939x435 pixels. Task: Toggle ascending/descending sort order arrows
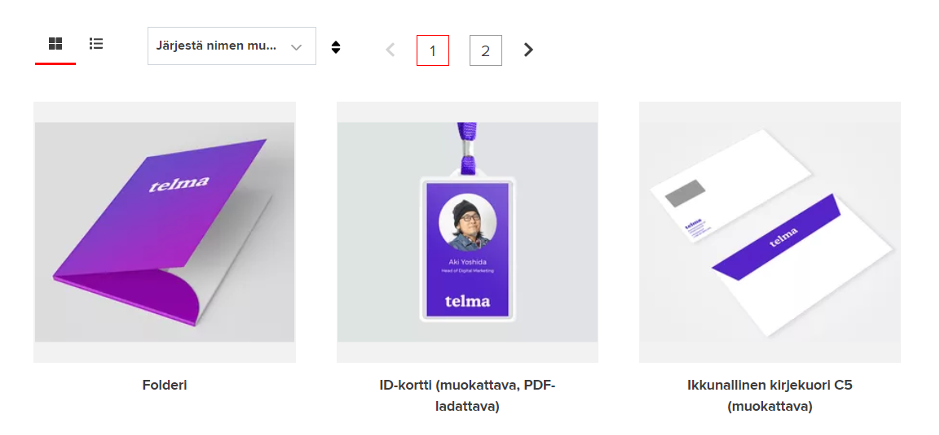pos(336,47)
